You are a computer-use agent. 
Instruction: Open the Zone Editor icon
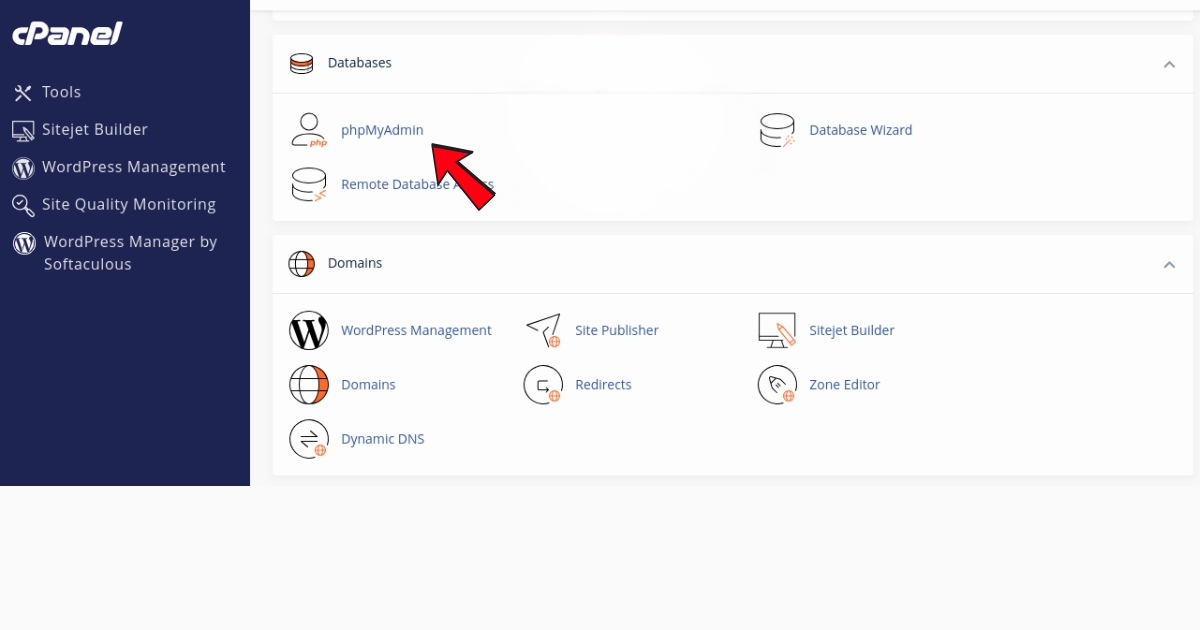[777, 385]
